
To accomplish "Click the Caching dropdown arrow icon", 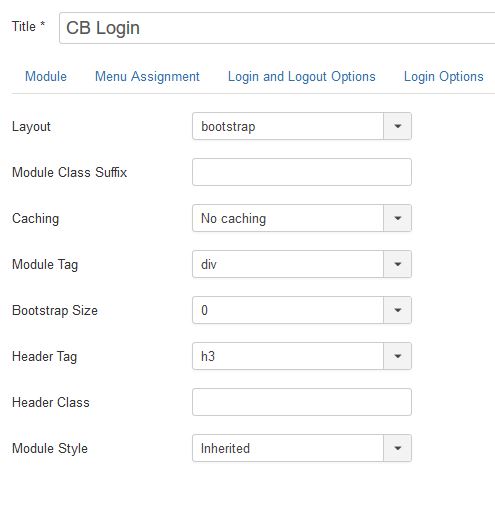I will [x=397, y=218].
